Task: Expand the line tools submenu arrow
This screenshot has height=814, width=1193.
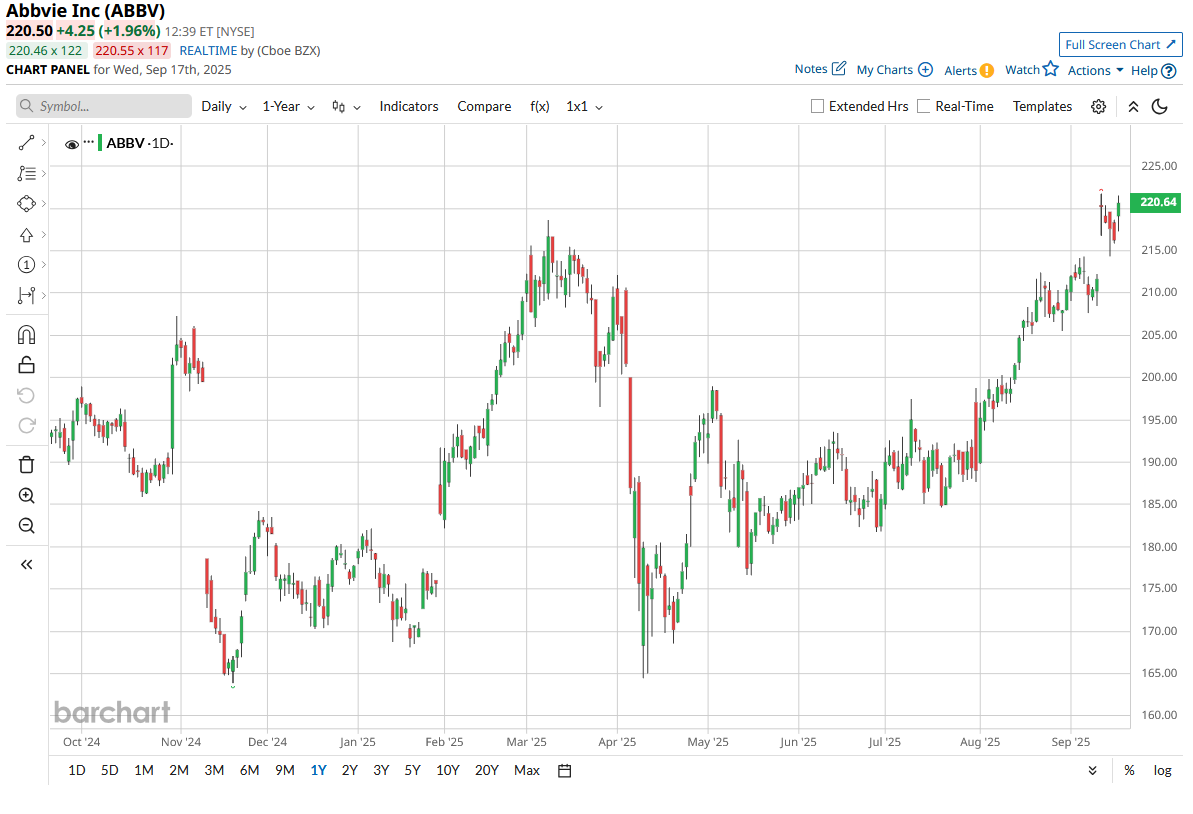Action: coord(44,143)
